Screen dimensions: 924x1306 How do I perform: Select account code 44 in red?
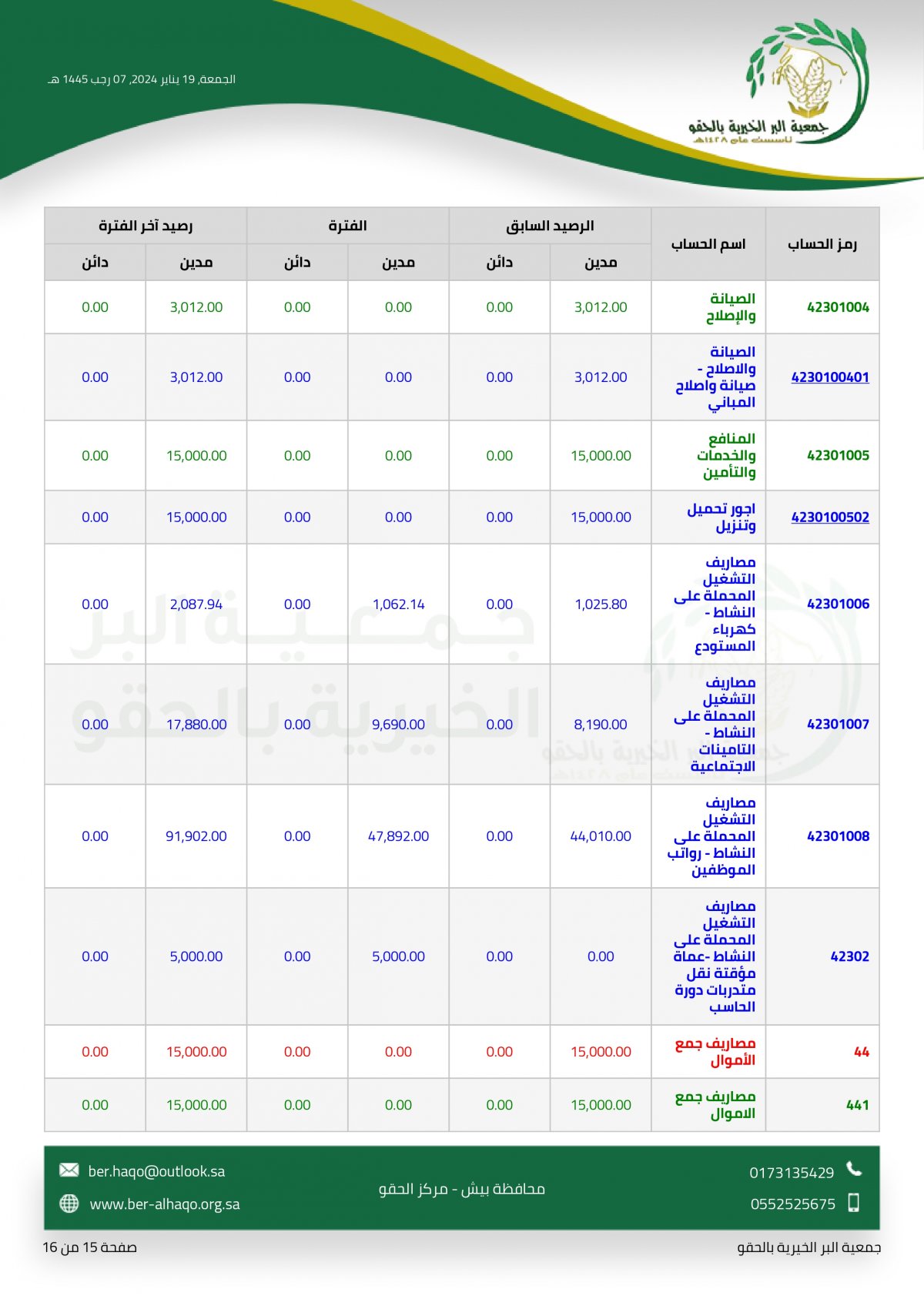pos(862,1052)
